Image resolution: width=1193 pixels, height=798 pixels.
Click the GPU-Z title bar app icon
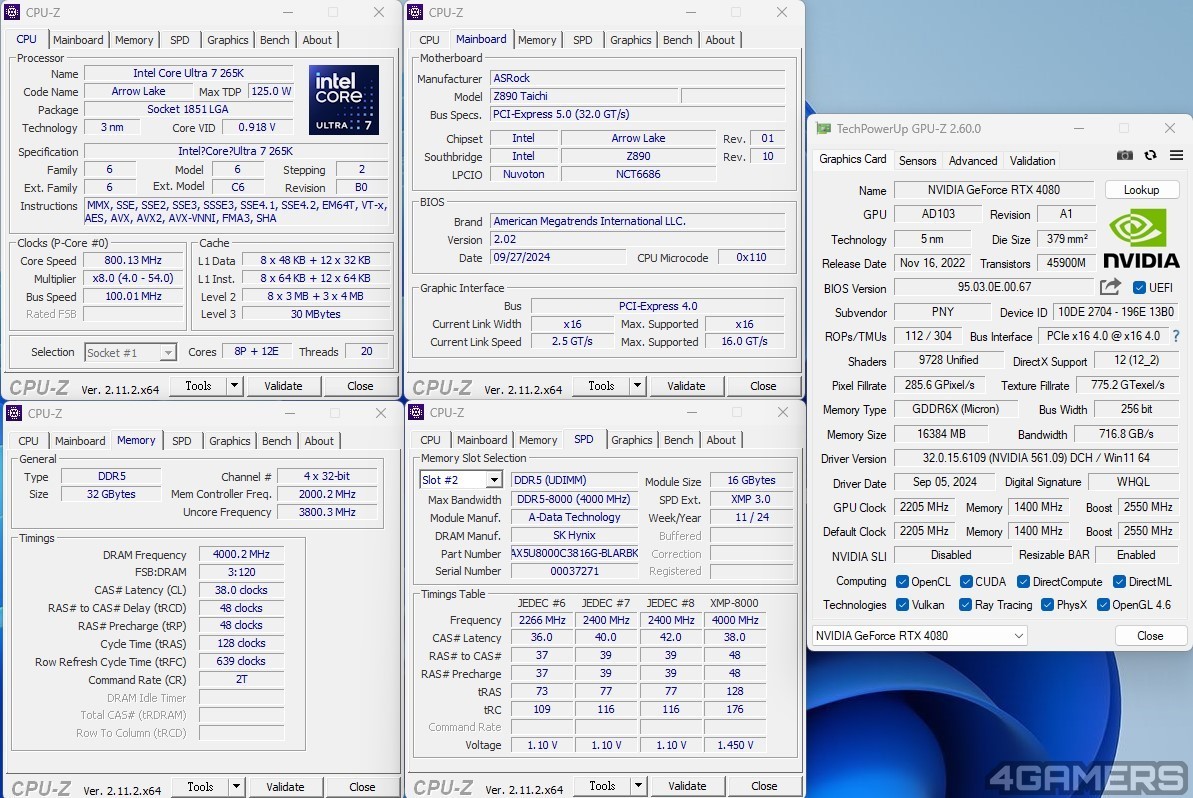pos(823,129)
